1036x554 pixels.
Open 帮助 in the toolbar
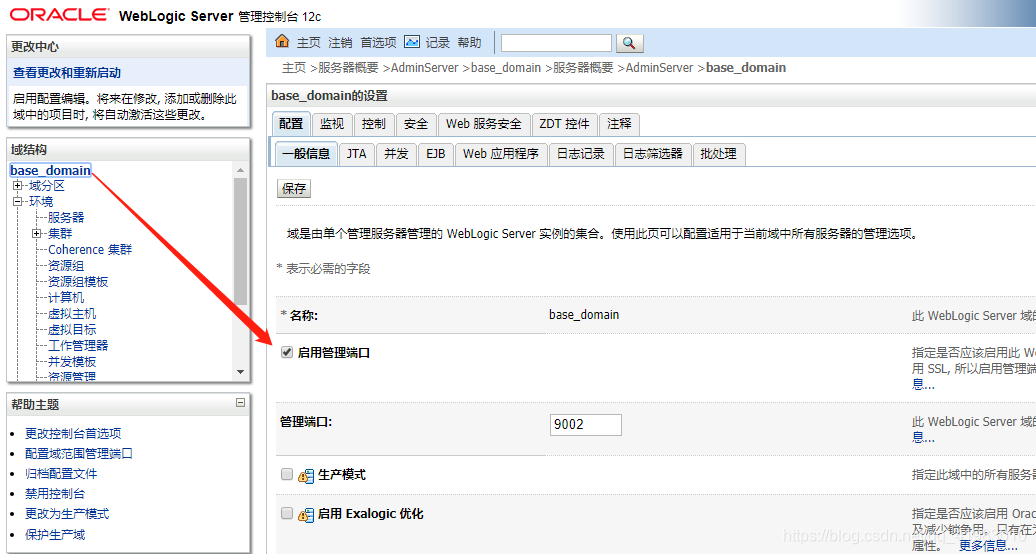pos(469,43)
